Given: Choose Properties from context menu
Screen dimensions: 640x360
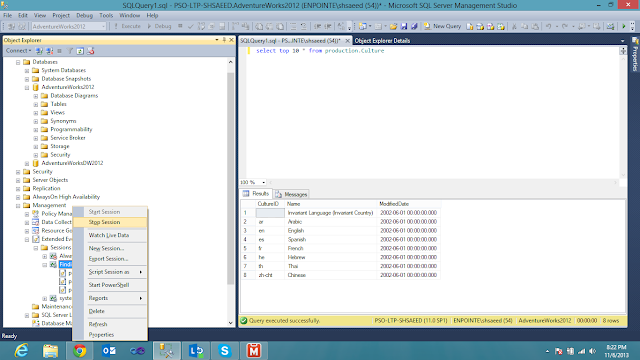Looking at the screenshot, I should click(x=110, y=335).
